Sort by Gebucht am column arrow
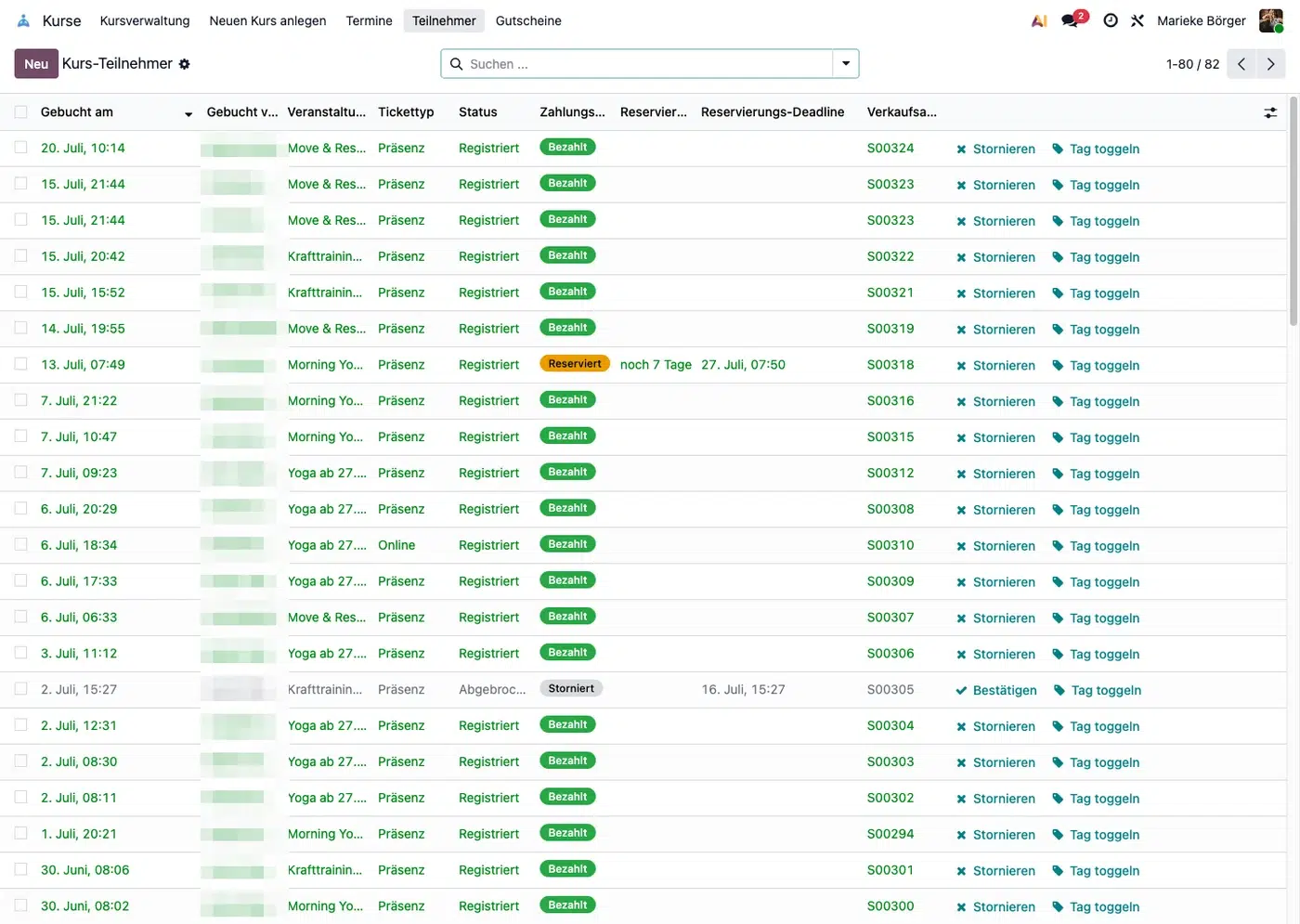This screenshot has width=1300, height=924. click(x=188, y=113)
